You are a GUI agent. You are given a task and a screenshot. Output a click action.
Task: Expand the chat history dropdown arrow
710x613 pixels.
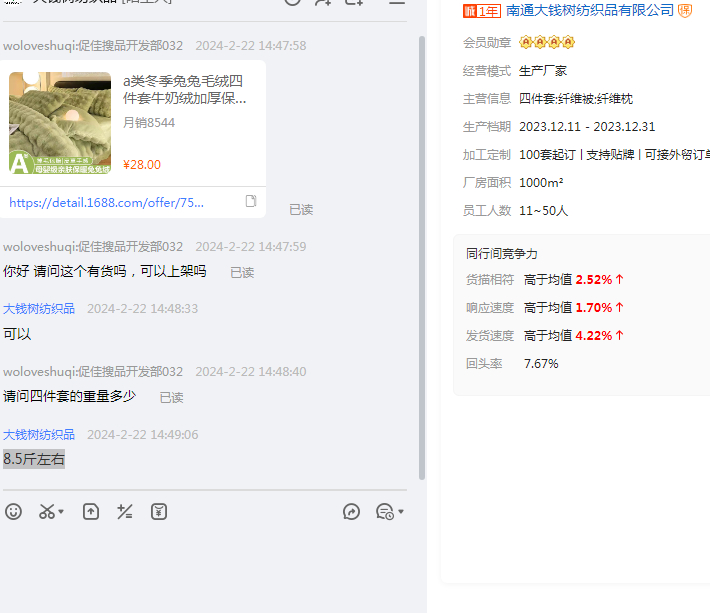coord(401,513)
